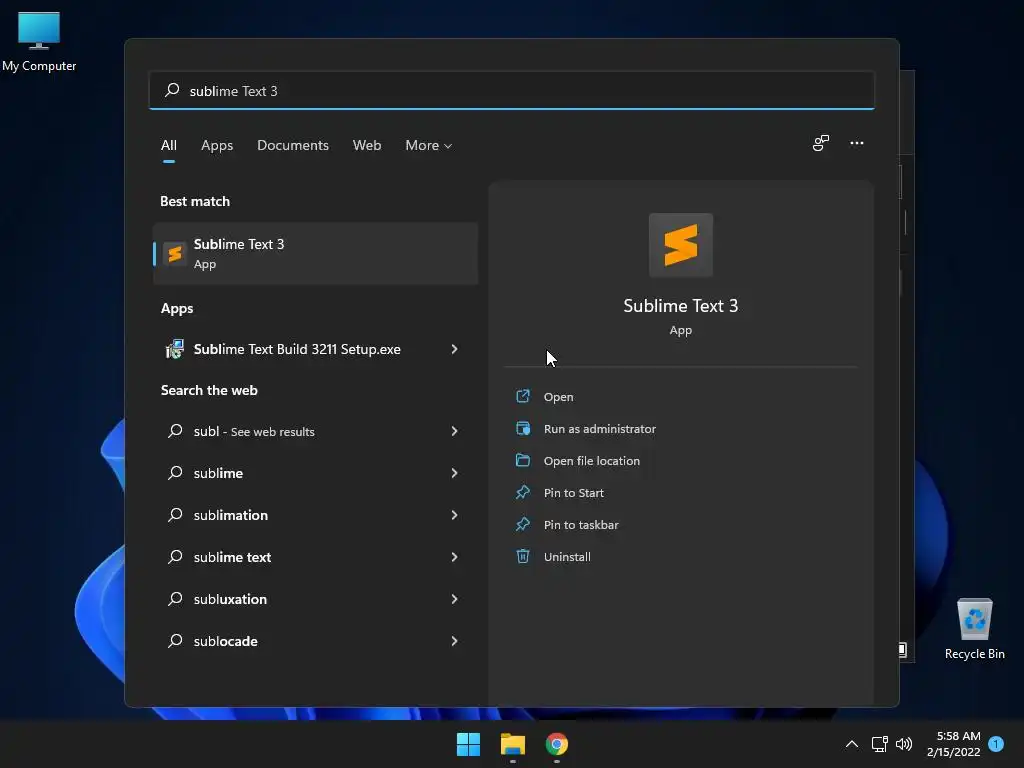Click the Open file location folder icon
This screenshot has width=1024, height=768.
coord(522,460)
